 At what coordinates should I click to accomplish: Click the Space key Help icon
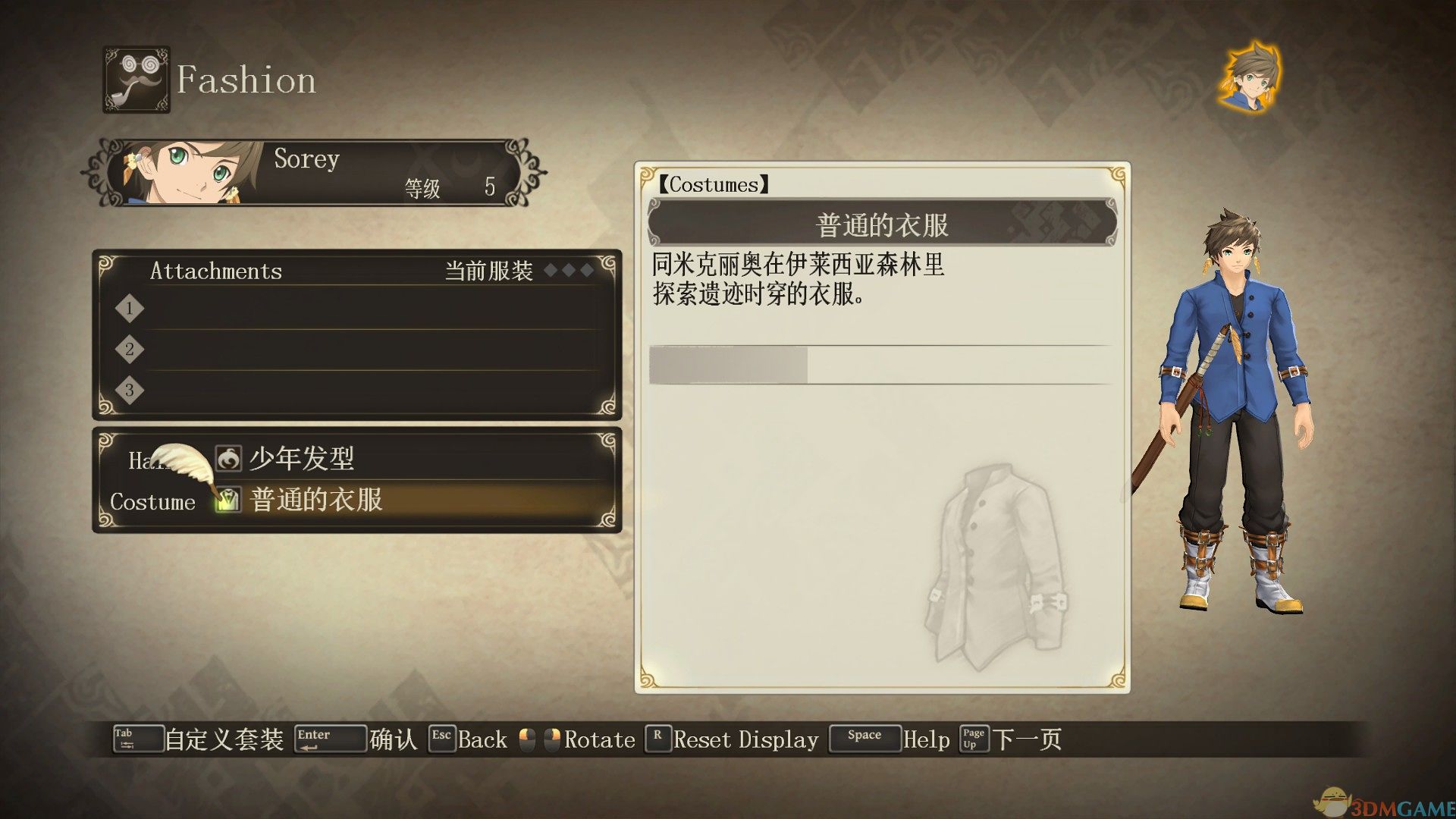coord(864,739)
